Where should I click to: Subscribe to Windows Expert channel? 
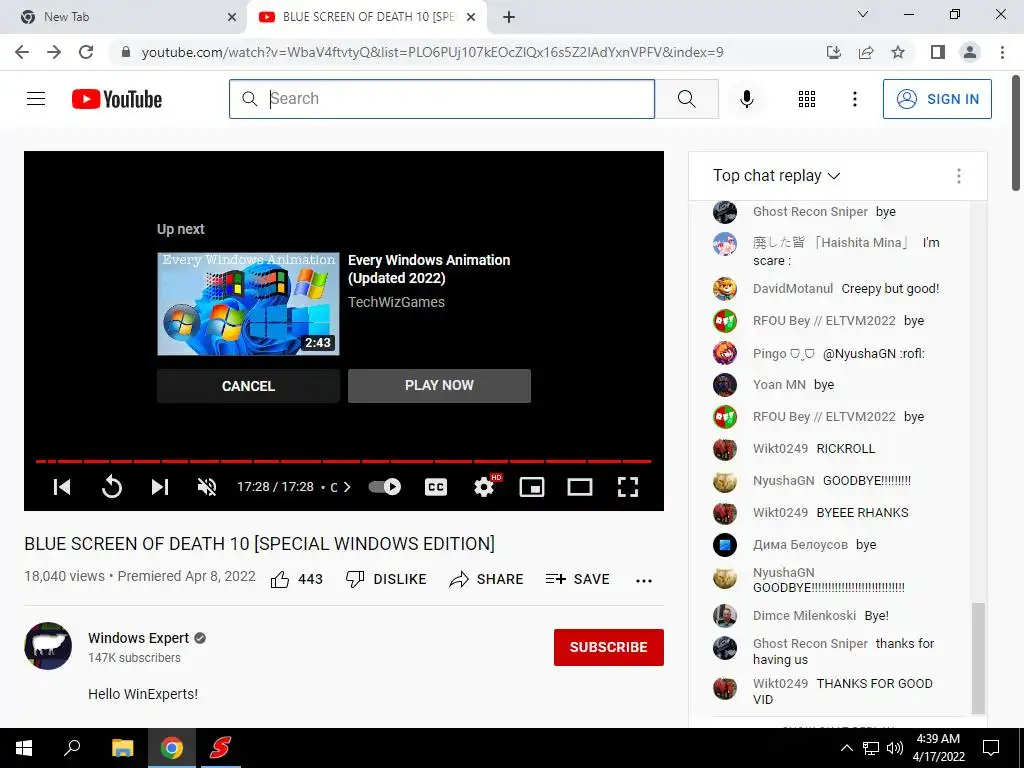coord(609,647)
